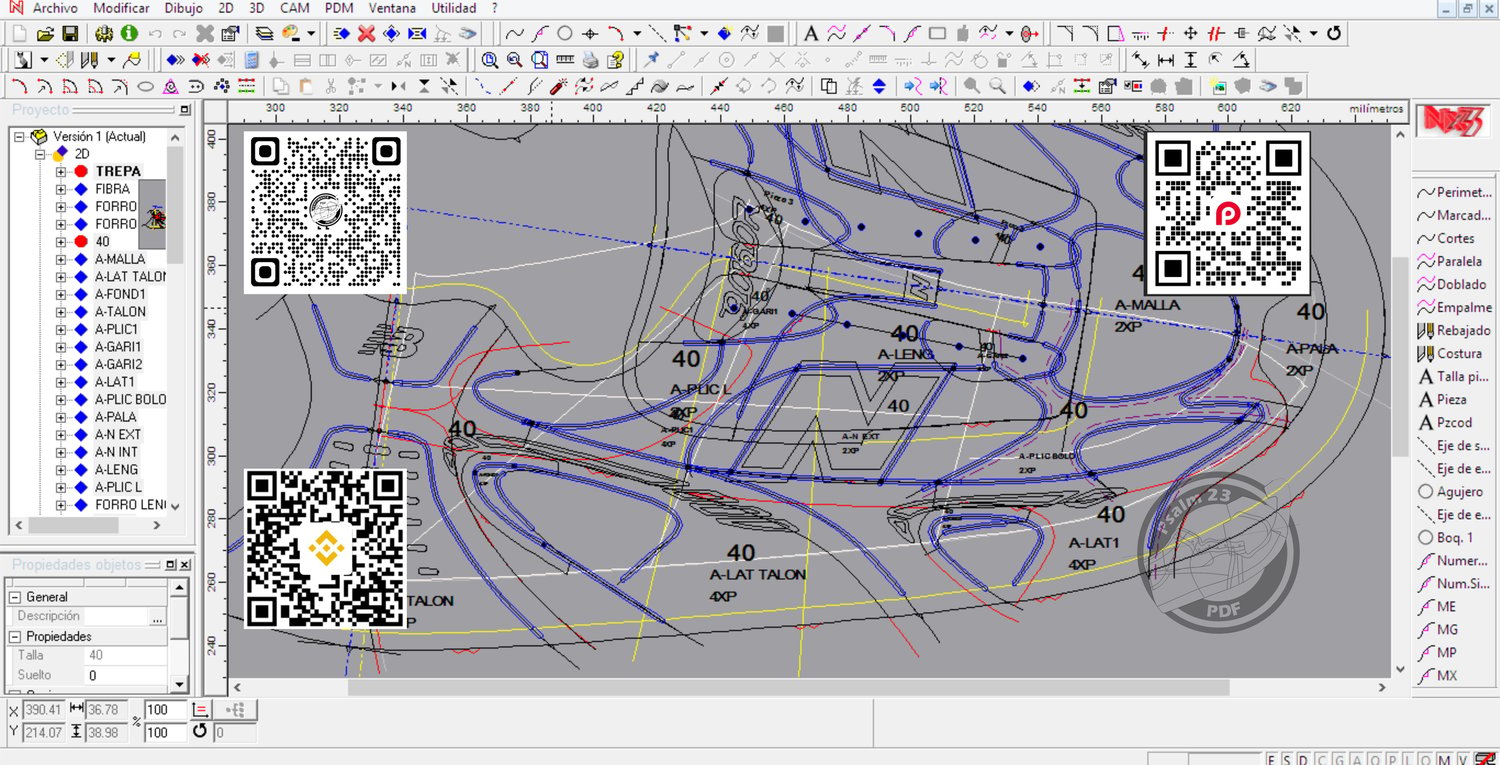Select the A-PALA tree item
The width and height of the screenshot is (1500, 765).
point(115,417)
